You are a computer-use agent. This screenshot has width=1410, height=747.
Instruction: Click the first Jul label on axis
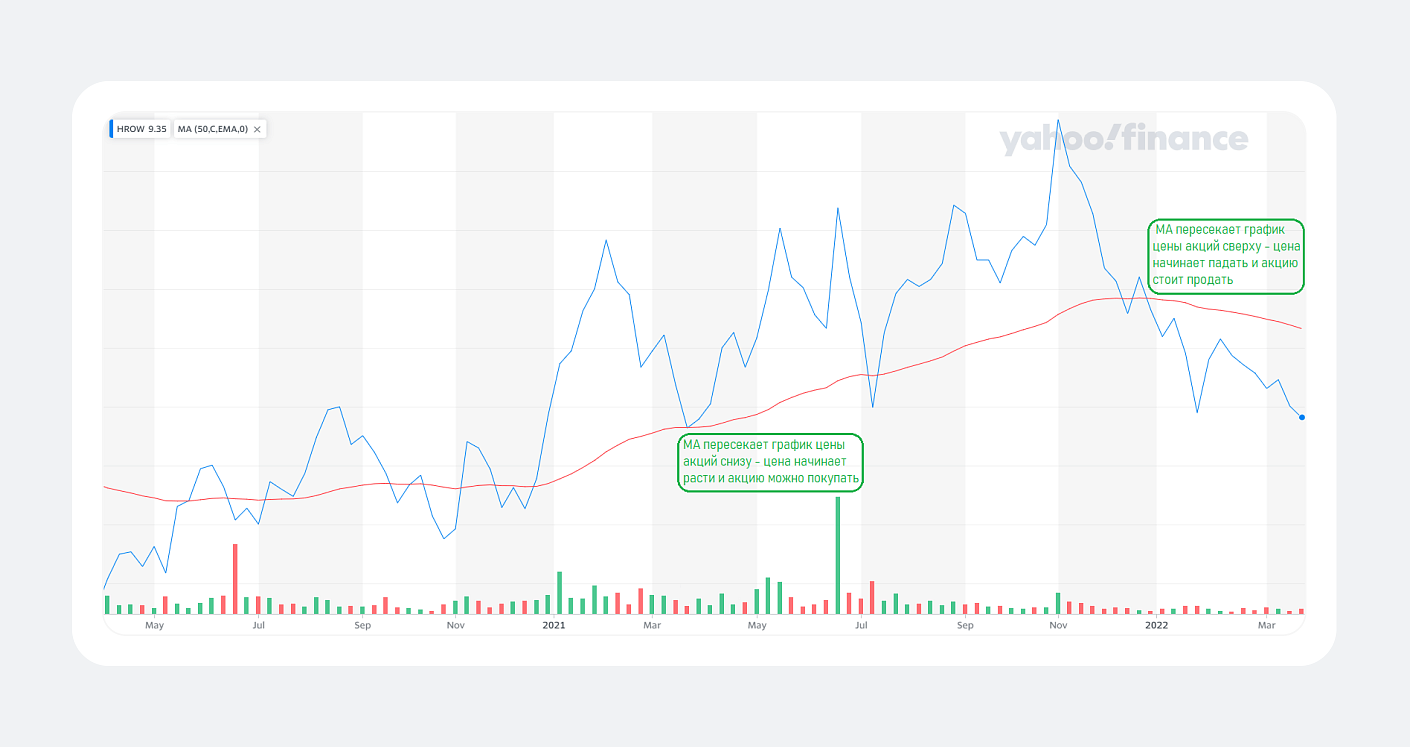pyautogui.click(x=259, y=626)
